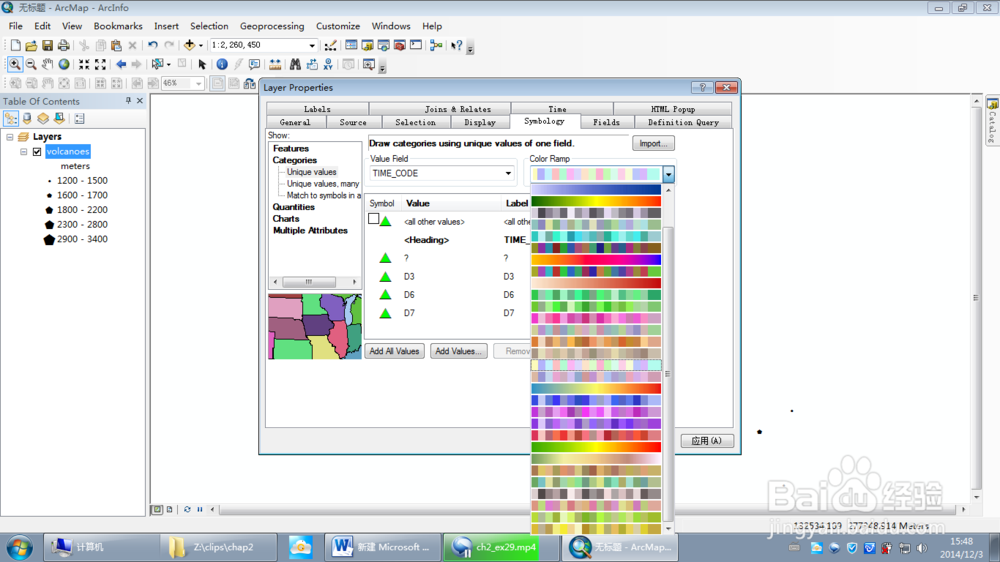Select the Measure ruler tool
The image size is (1000, 562).
(x=275, y=64)
